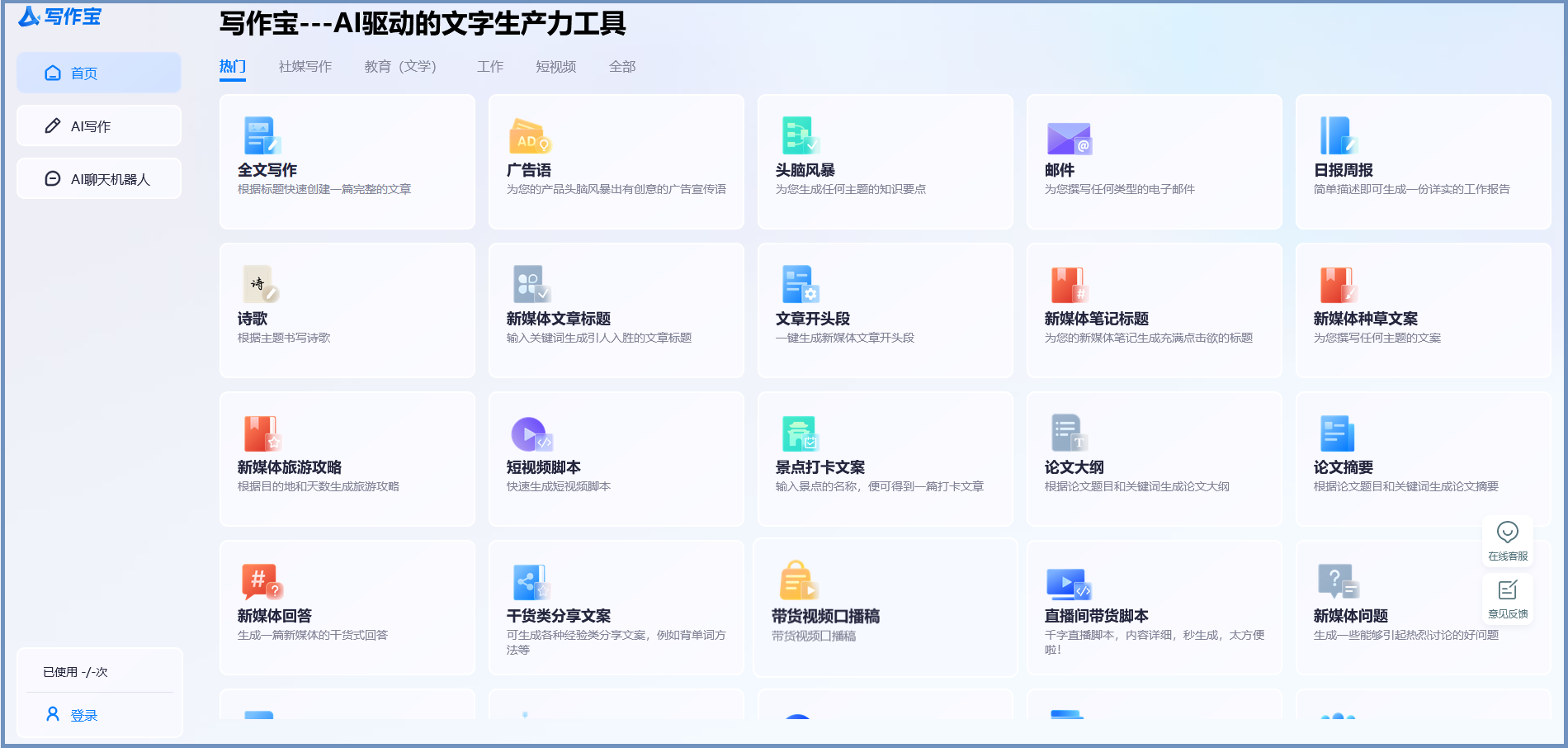Click the 新媒体问题 card title

[x=1351, y=616]
